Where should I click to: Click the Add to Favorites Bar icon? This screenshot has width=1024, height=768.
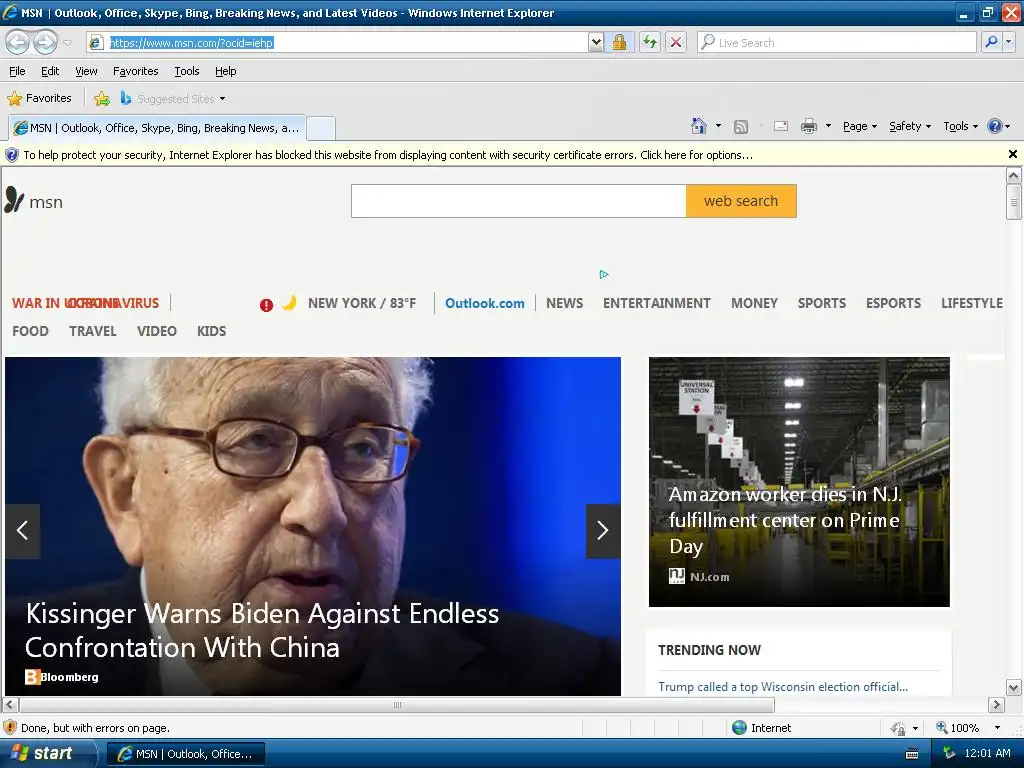pos(101,99)
